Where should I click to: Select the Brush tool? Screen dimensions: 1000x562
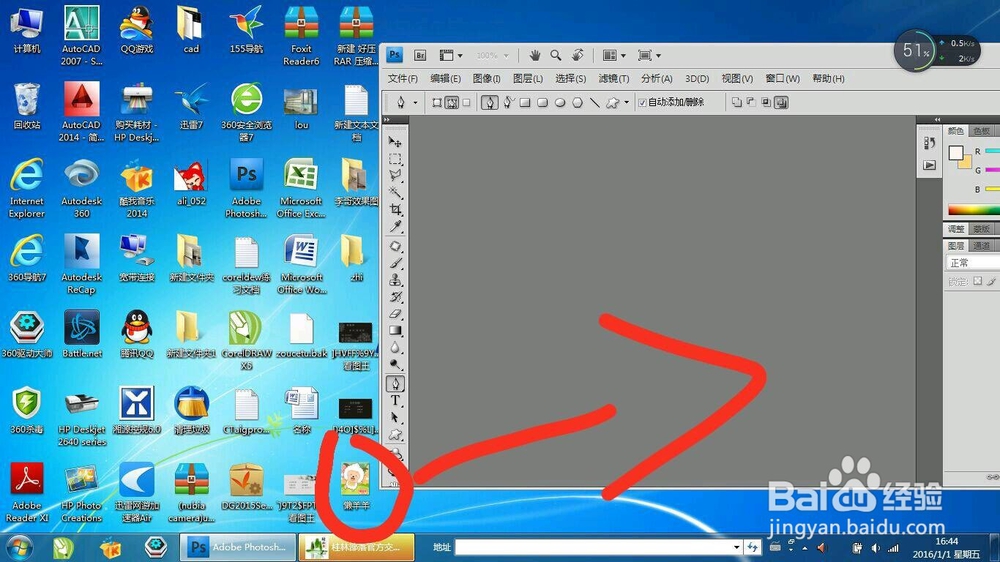(395, 263)
